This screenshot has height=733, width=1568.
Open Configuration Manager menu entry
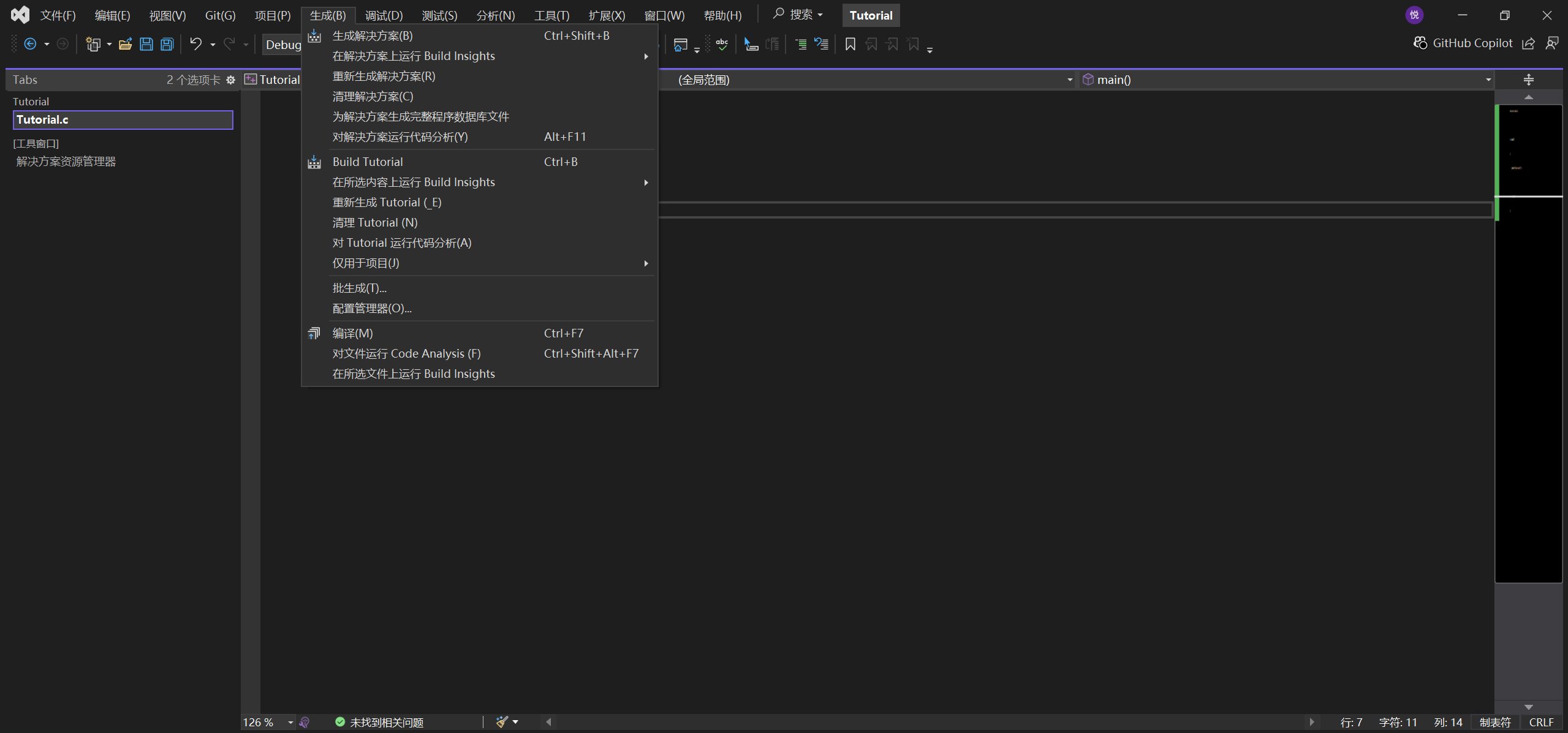480,308
